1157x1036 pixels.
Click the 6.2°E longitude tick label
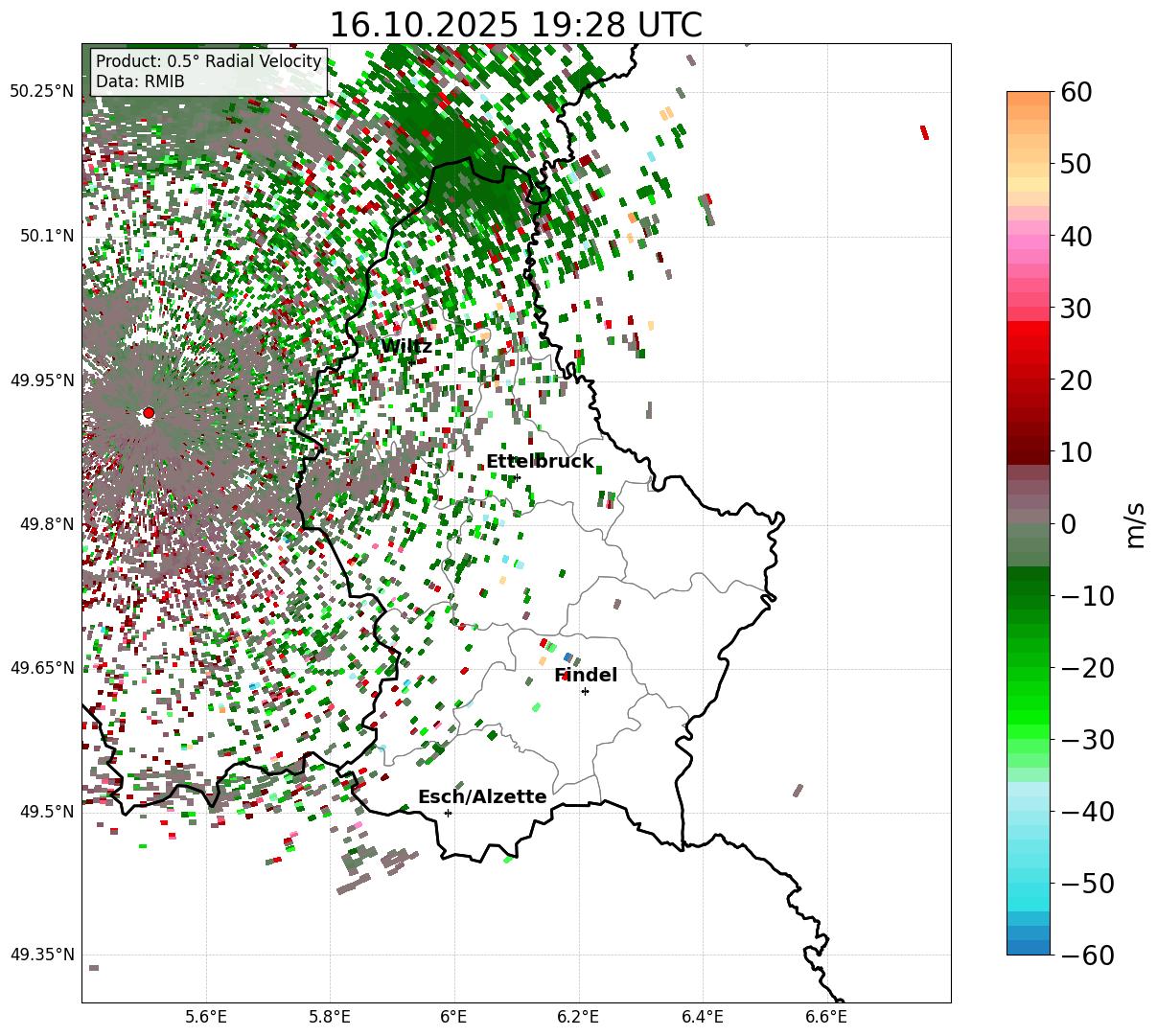point(578,1017)
